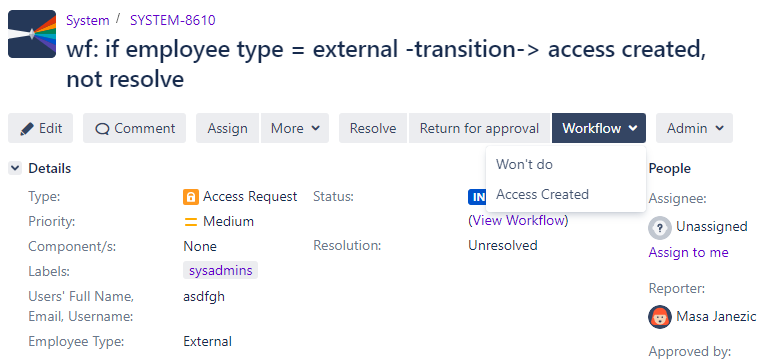The height and width of the screenshot is (361, 778).
Task: Open the More dropdown menu
Action: pyautogui.click(x=295, y=128)
